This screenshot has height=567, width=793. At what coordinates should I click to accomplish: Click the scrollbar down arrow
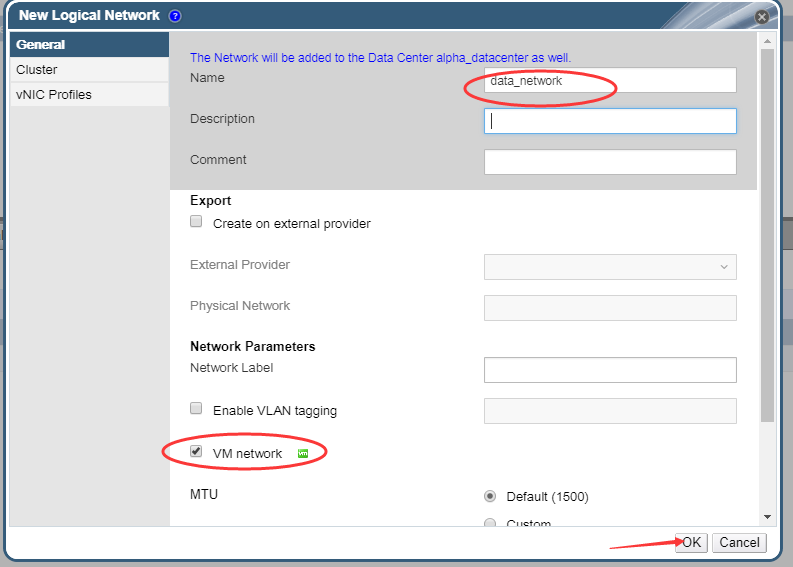tap(767, 517)
